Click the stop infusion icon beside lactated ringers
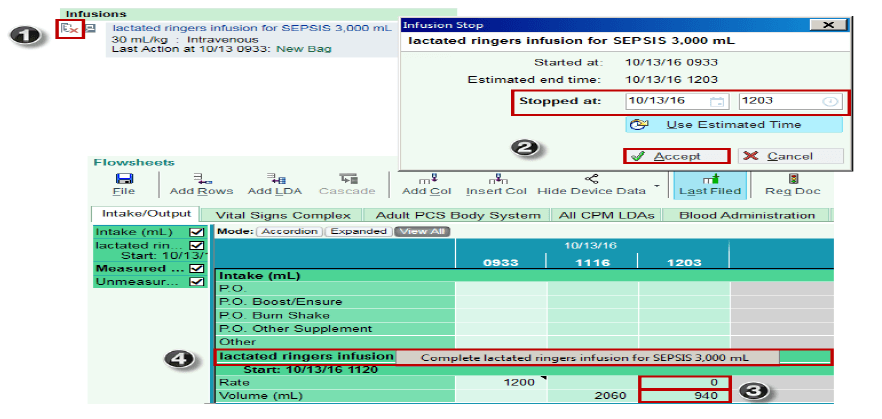The width and height of the screenshot is (882, 419). coord(70,28)
